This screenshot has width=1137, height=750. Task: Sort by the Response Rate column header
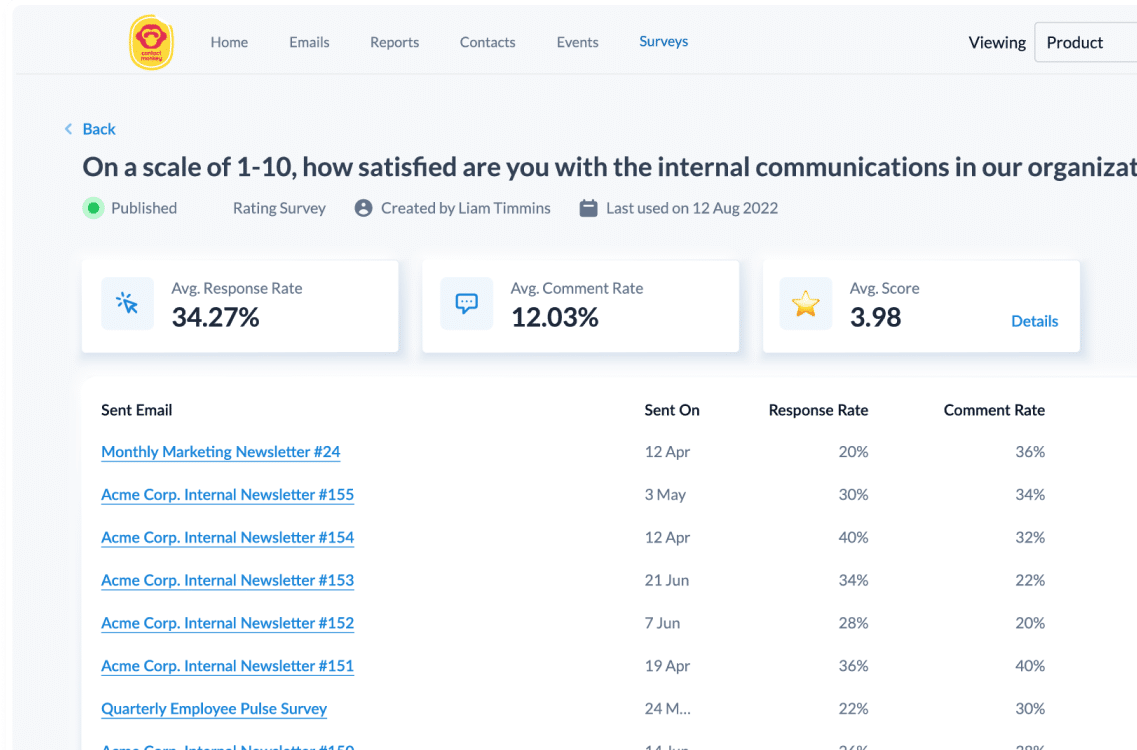tap(818, 410)
